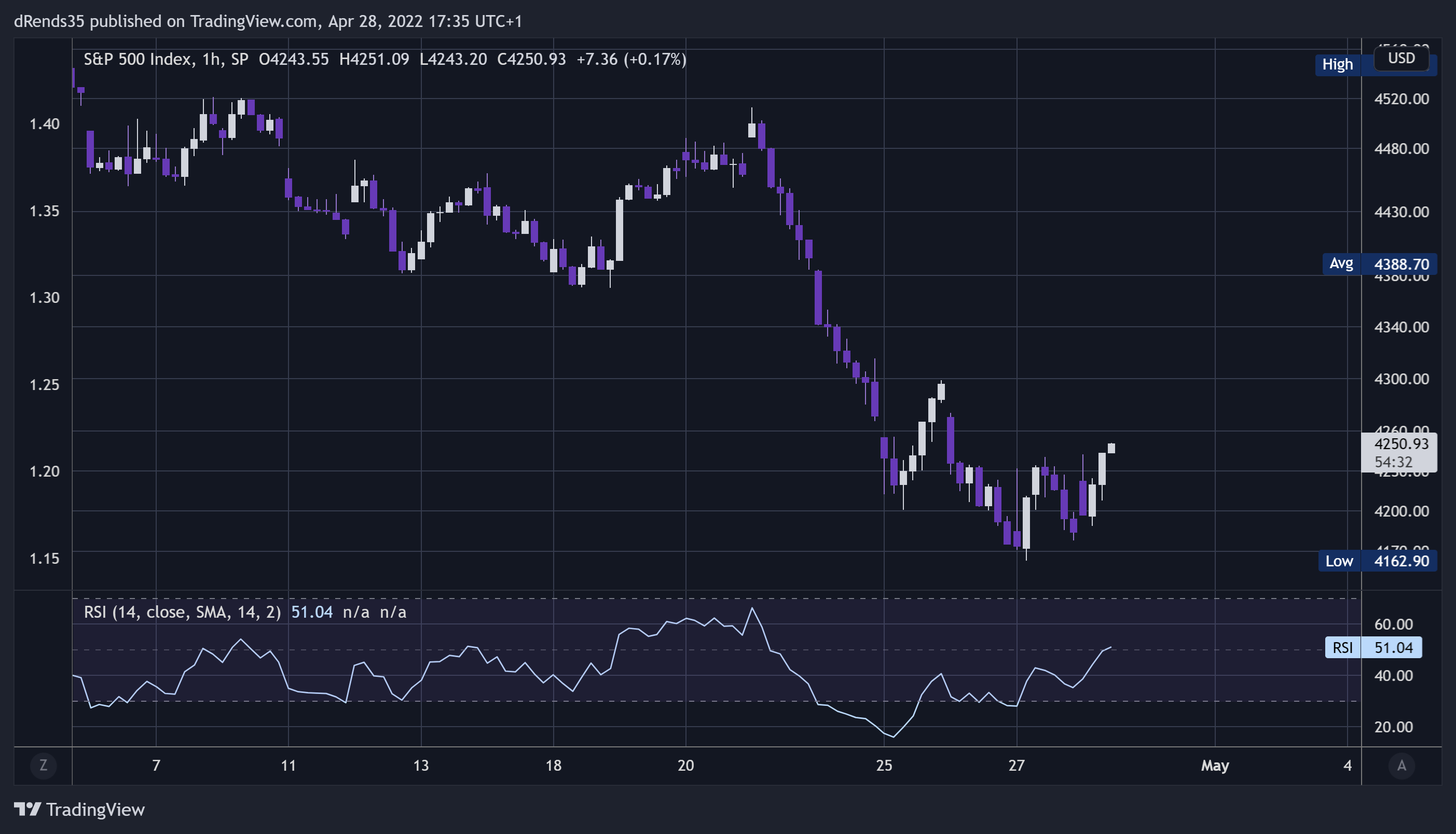
Task: Click the date label 27 on time axis
Action: [x=1017, y=766]
